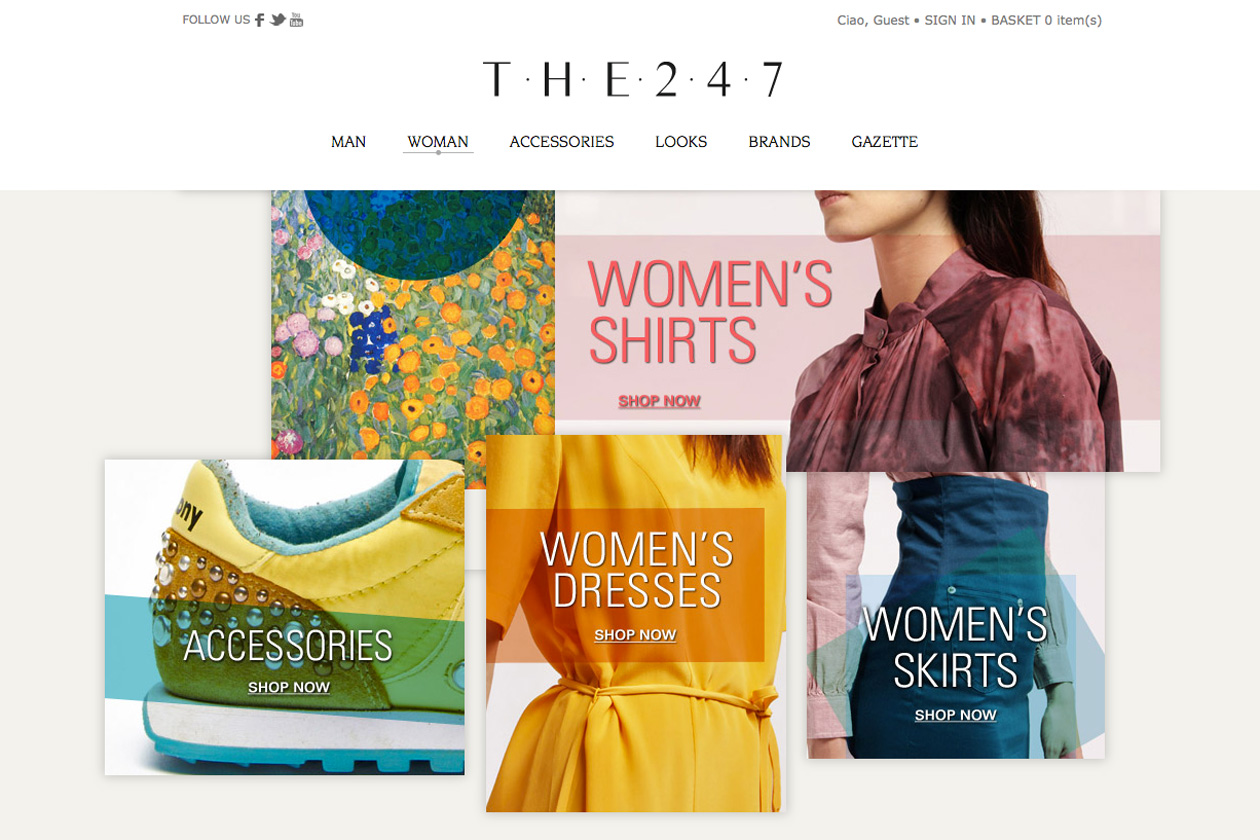Open the YouTube follow icon

296,20
